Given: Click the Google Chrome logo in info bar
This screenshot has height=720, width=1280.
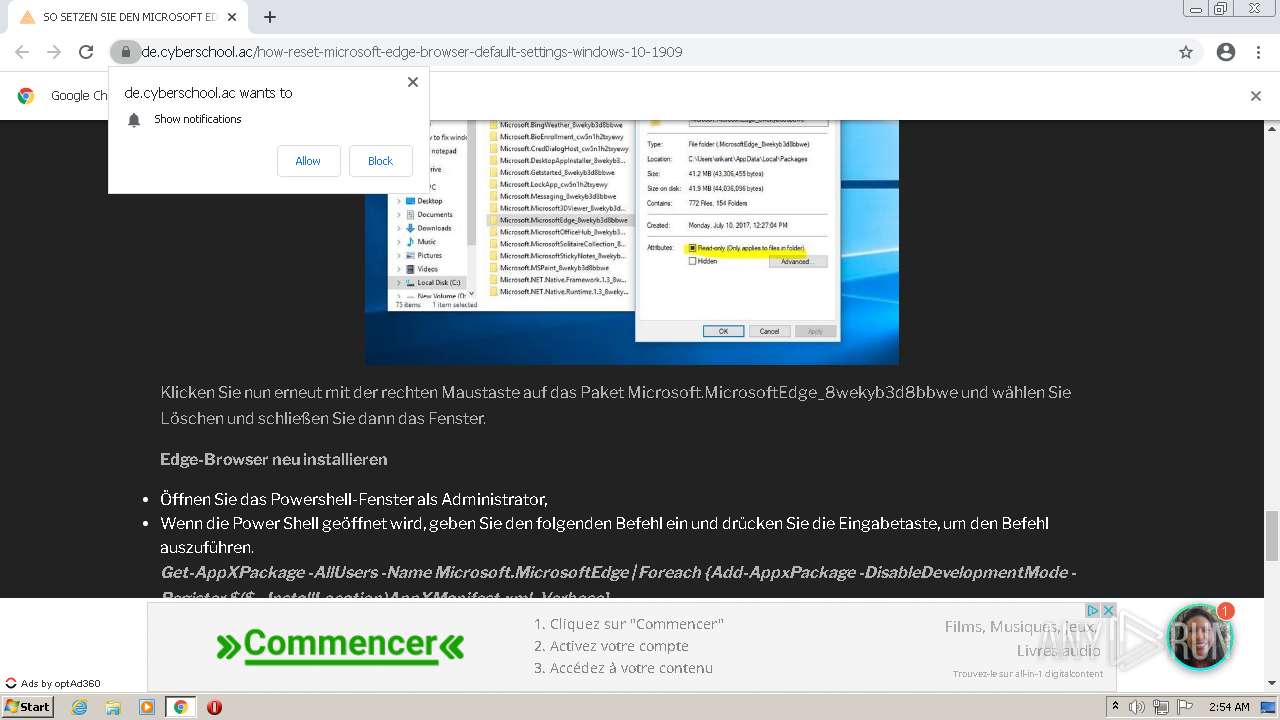Looking at the screenshot, I should pos(26,96).
